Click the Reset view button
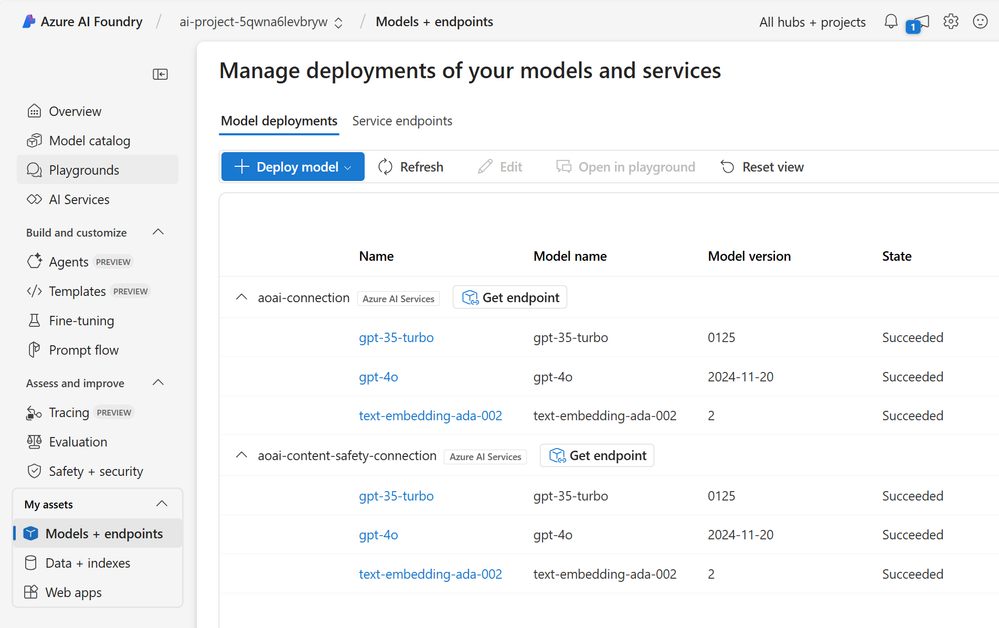Screen dimensions: 999x628 pos(762,167)
